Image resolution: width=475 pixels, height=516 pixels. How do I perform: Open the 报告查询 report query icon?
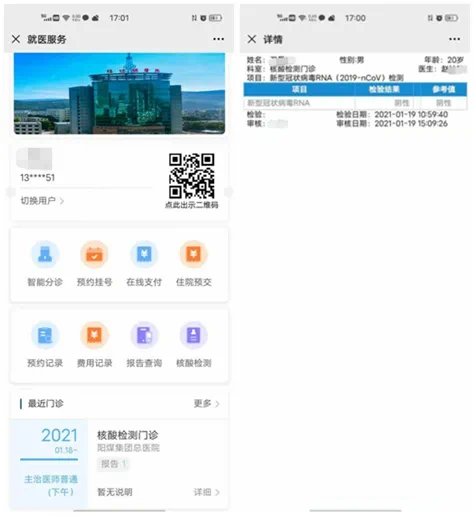[x=144, y=335]
